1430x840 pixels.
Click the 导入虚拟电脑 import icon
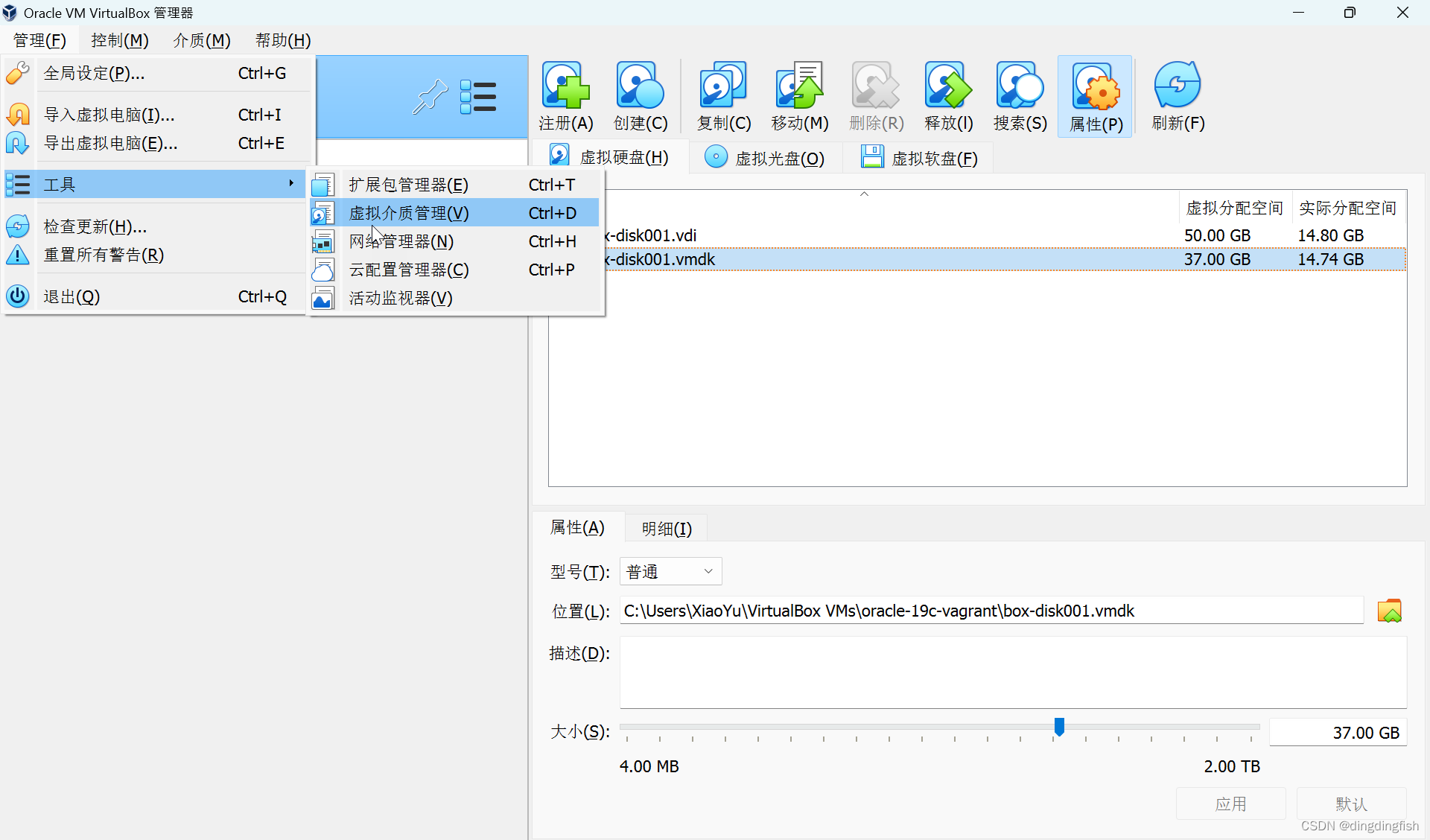(18, 115)
